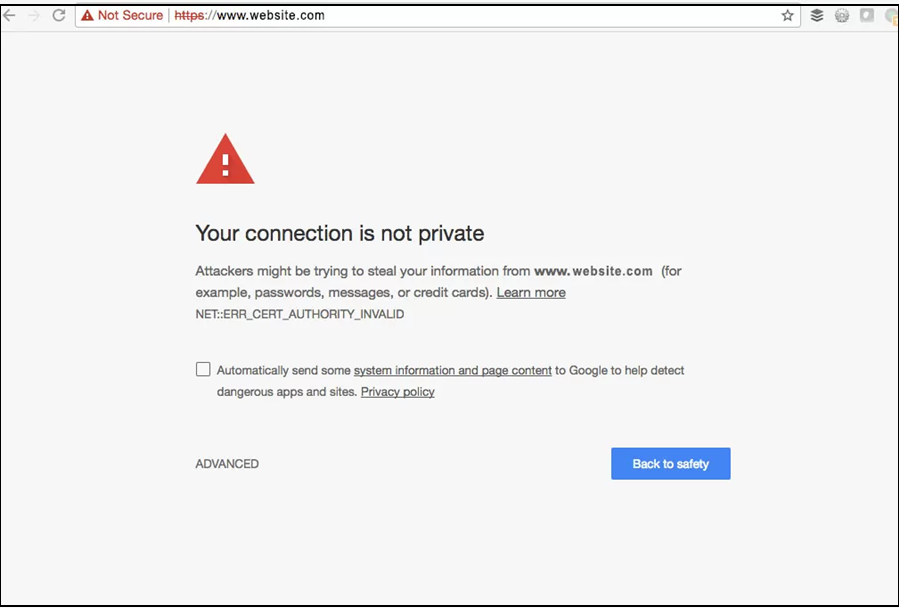This screenshot has height=608, width=899.
Task: Open the stacked layers extension icon
Action: [x=817, y=16]
